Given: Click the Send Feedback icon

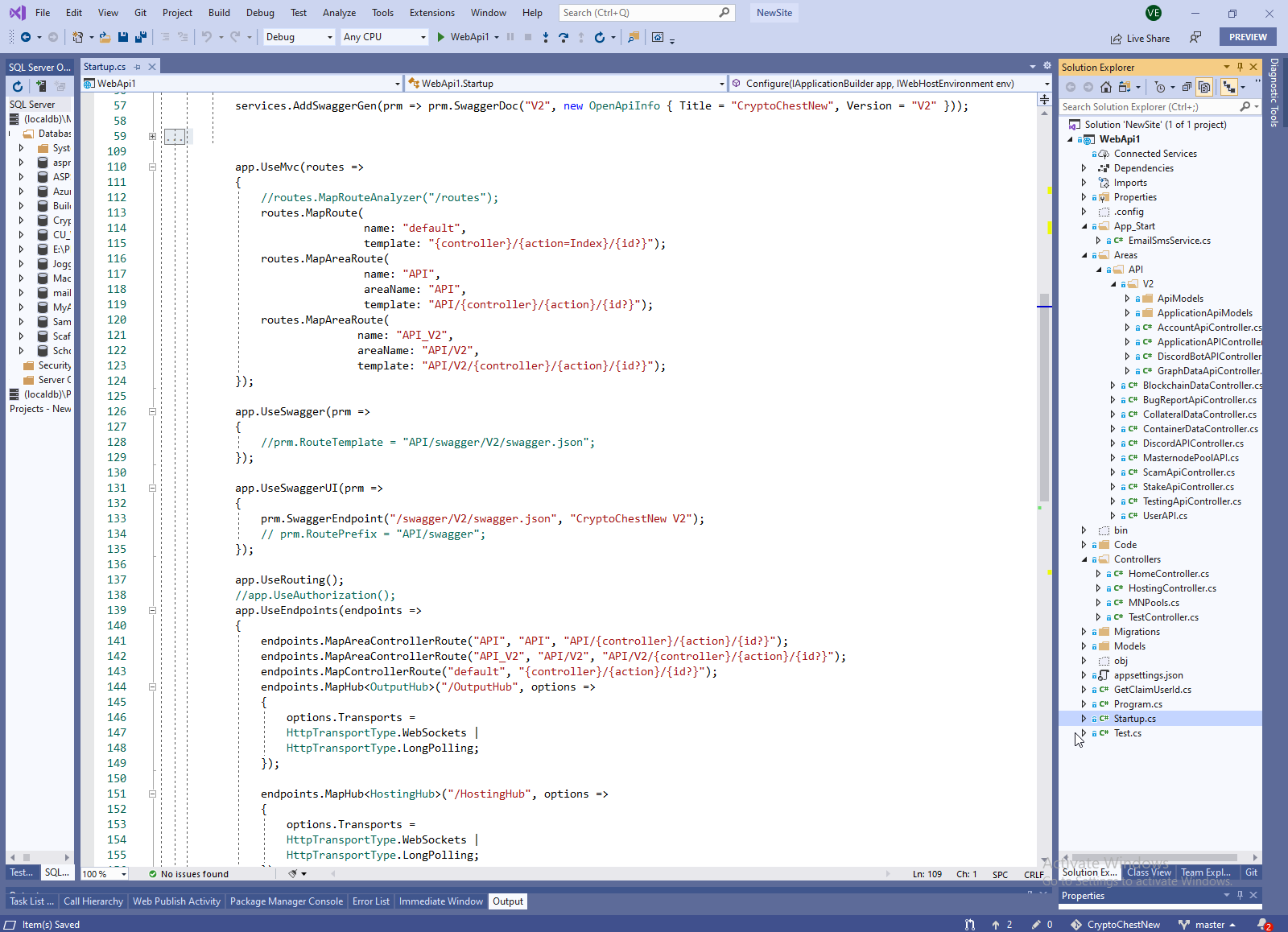Looking at the screenshot, I should [1195, 37].
